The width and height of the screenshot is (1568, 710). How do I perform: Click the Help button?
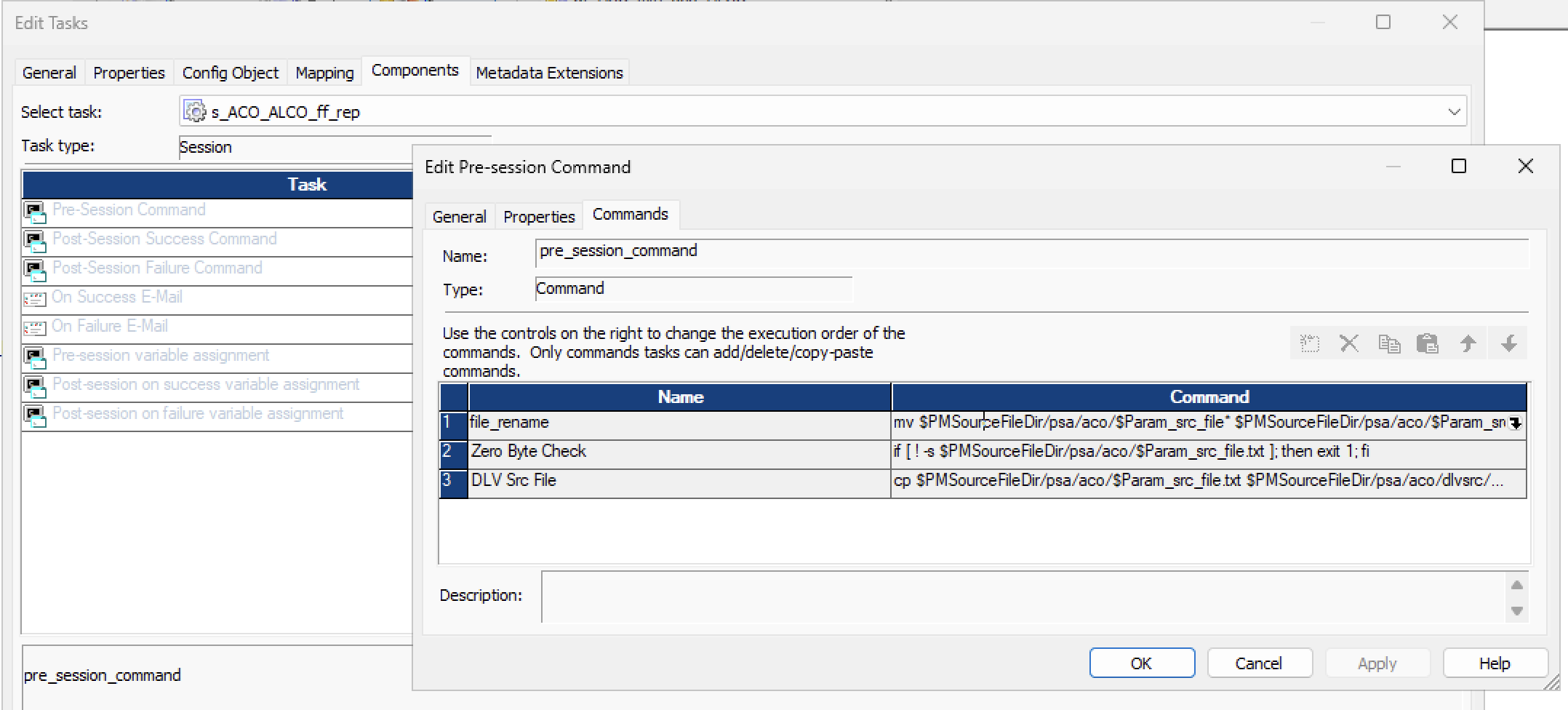pyautogui.click(x=1495, y=663)
